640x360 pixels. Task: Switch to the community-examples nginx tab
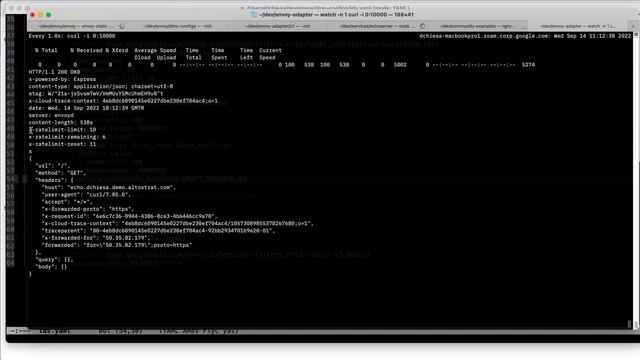click(477, 26)
